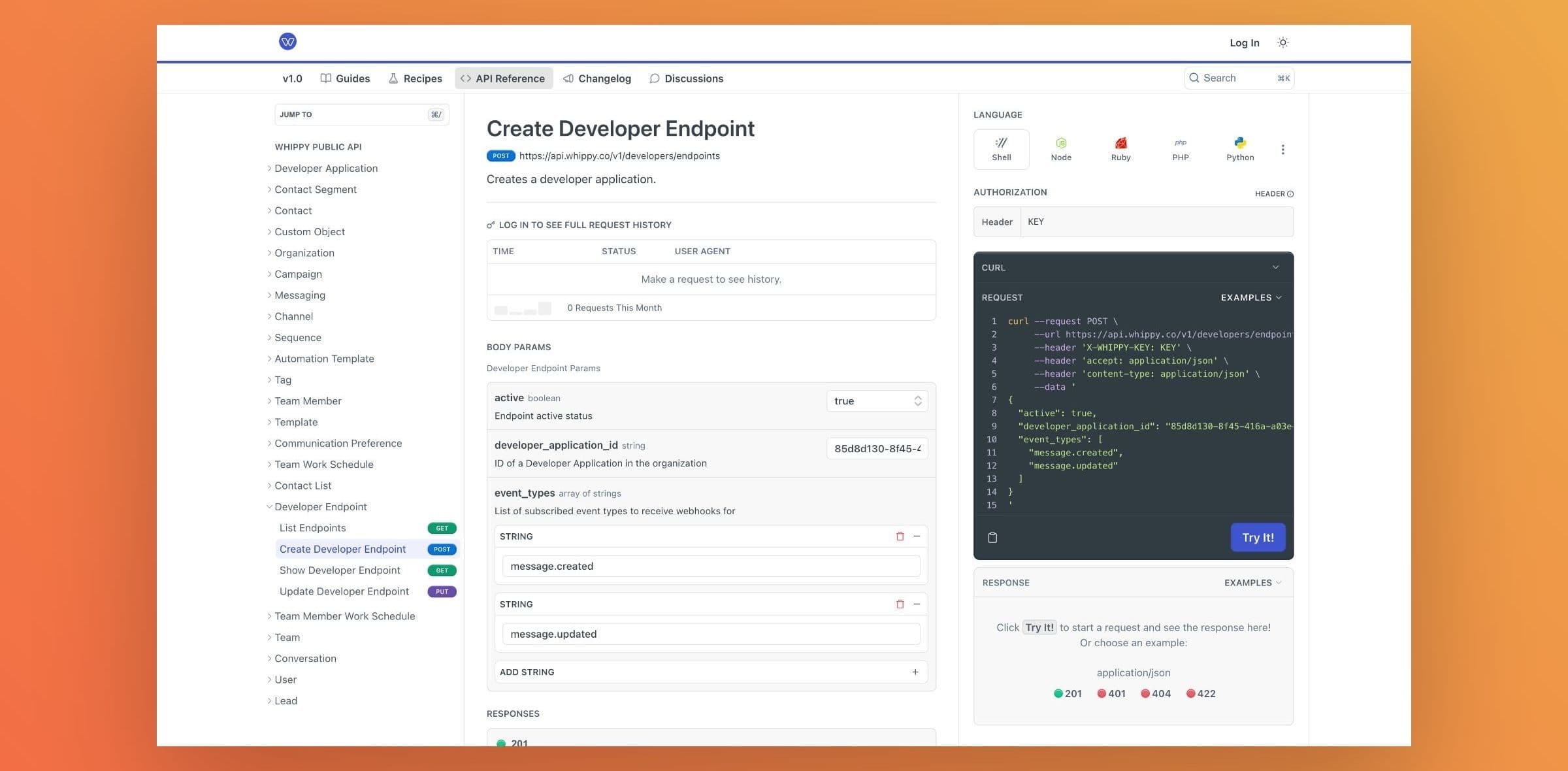Screen dimensions: 1568x771
Task: Click the Try It! button
Action: coord(1258,537)
